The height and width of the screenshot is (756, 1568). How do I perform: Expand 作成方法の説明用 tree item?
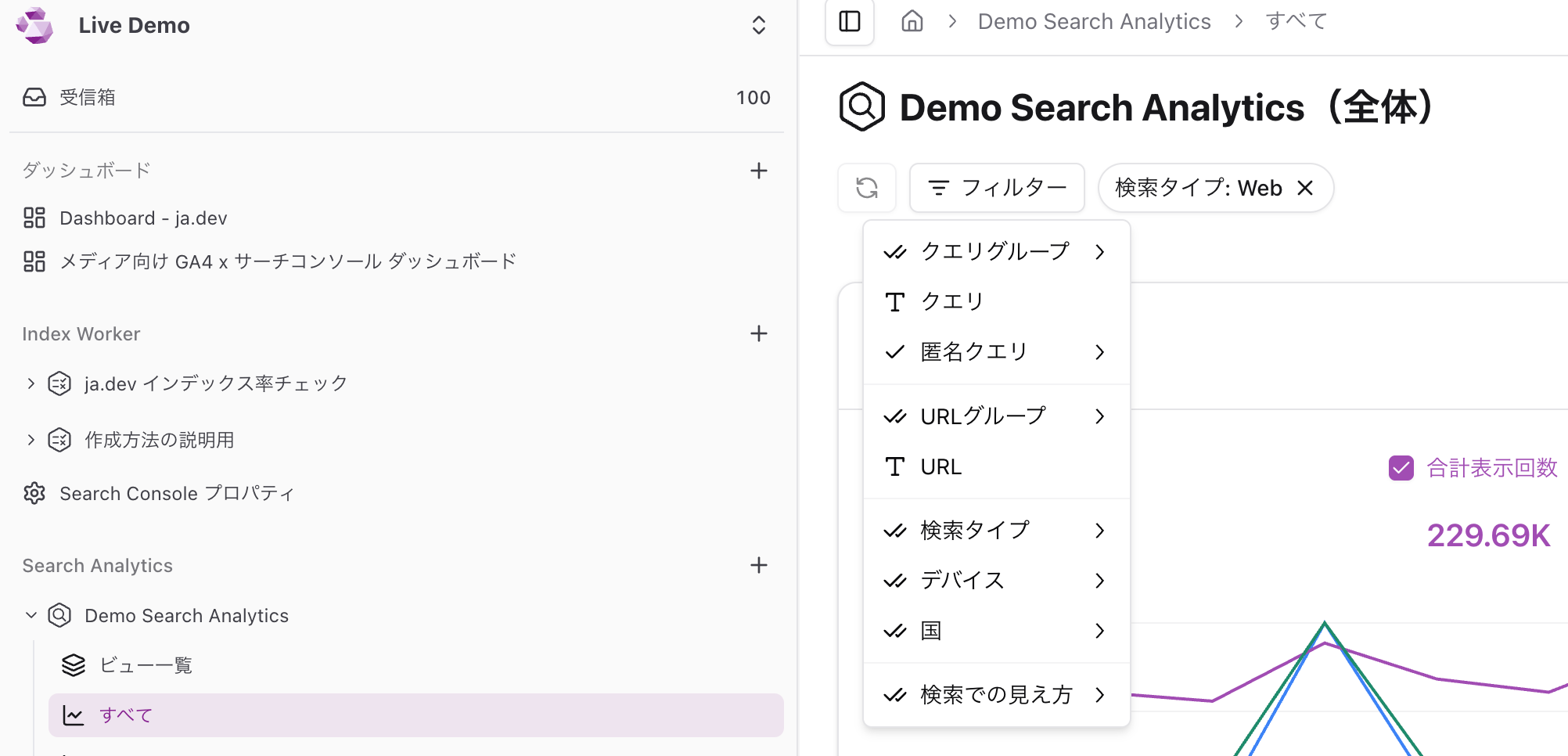31,440
